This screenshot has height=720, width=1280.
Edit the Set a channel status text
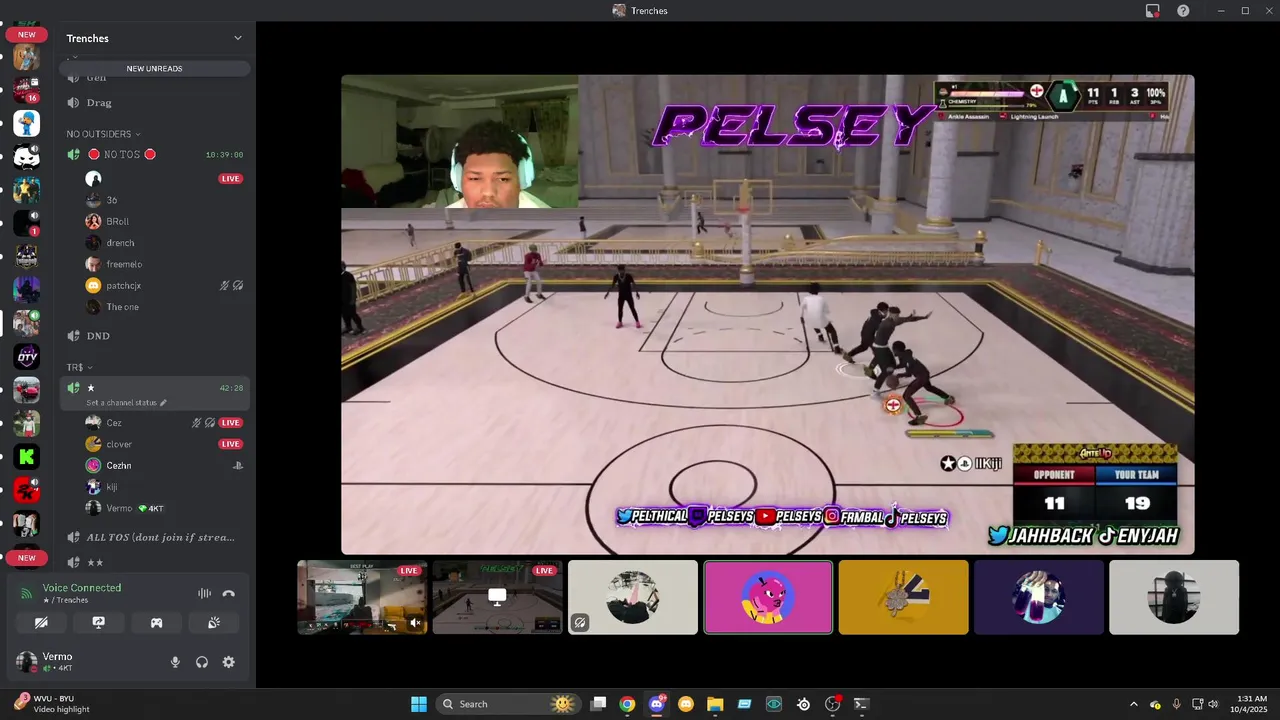[x=126, y=402]
